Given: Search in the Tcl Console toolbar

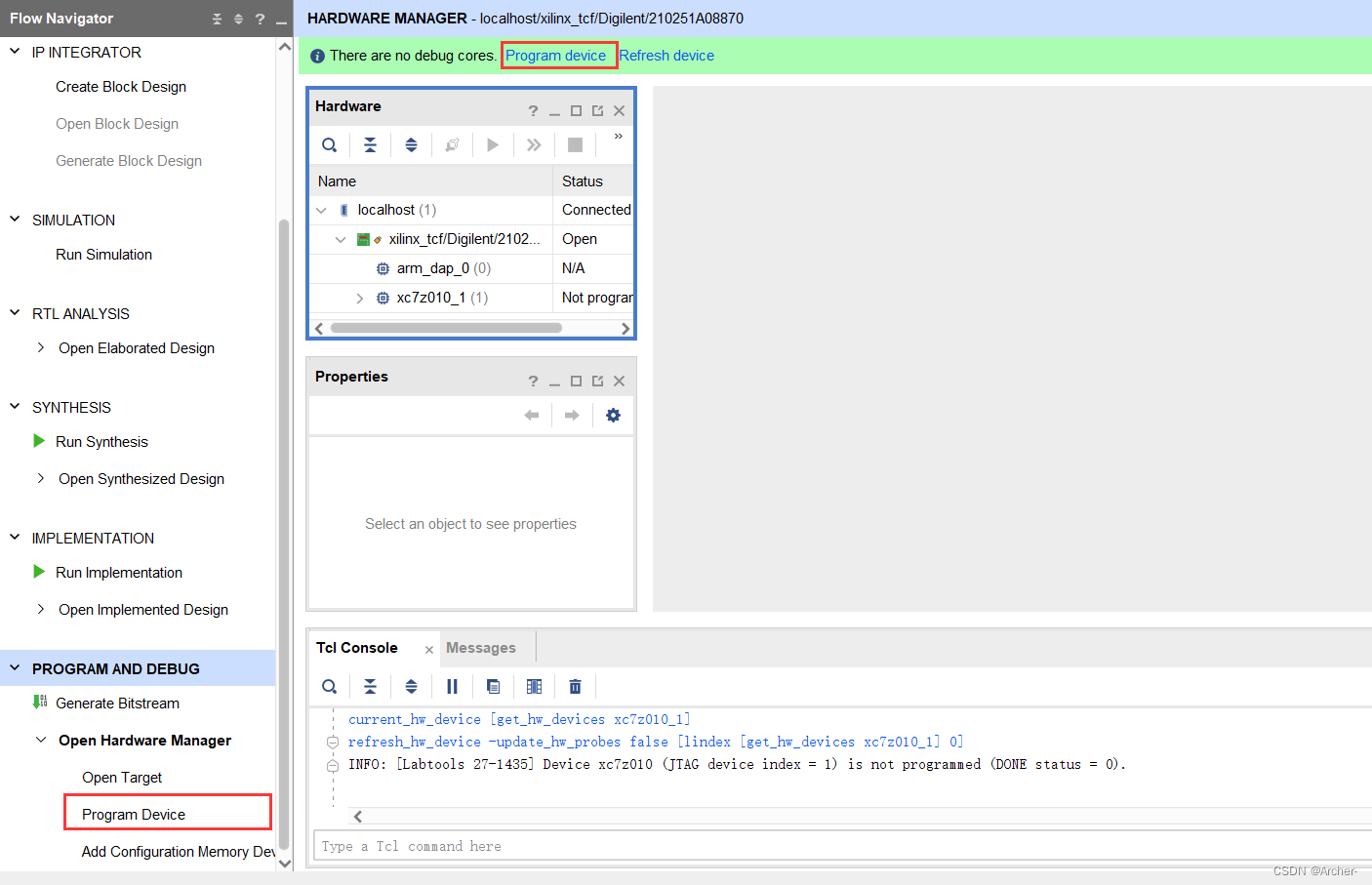Looking at the screenshot, I should [330, 687].
